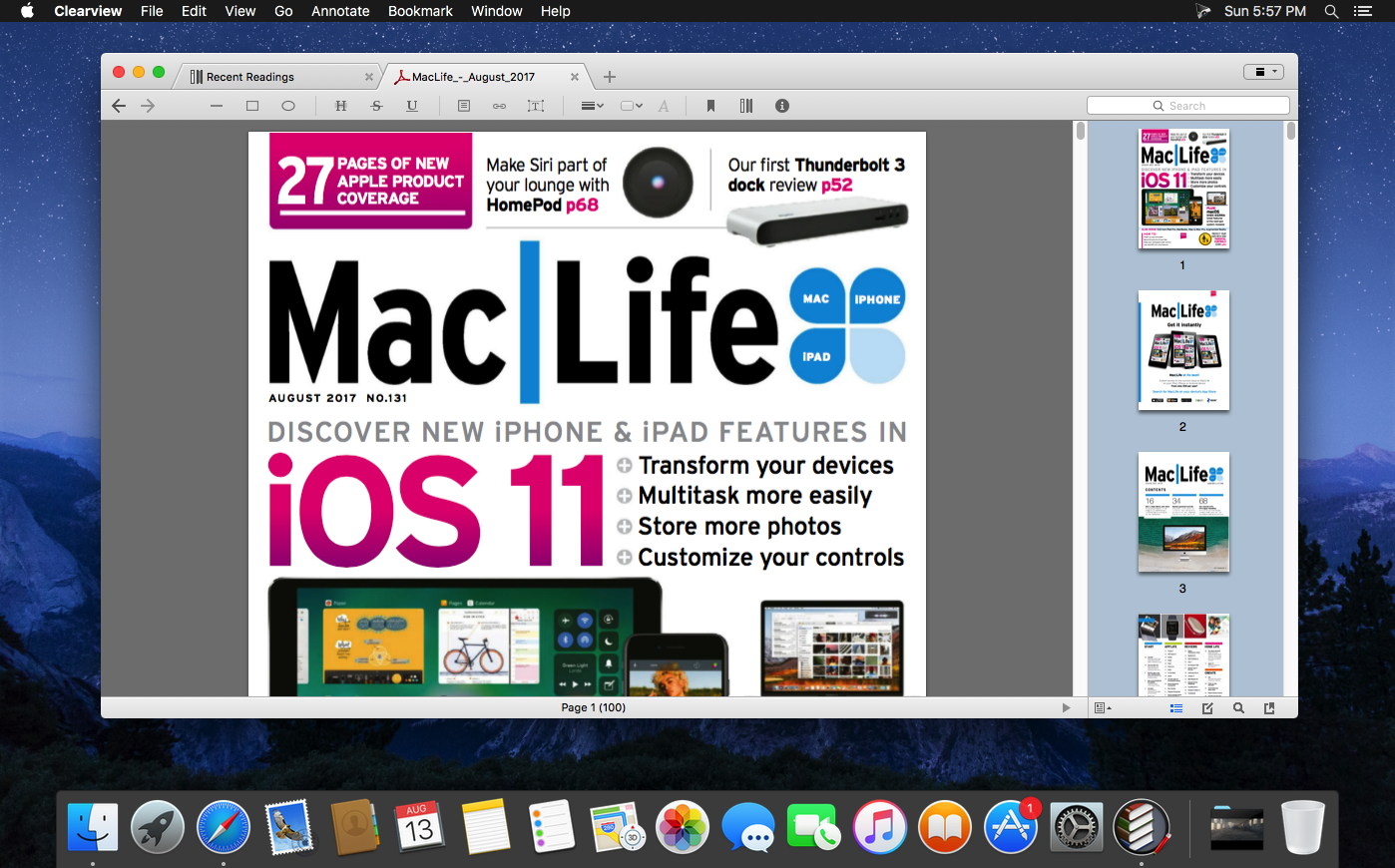
Task: Show table of contents list view
Action: (x=1176, y=707)
